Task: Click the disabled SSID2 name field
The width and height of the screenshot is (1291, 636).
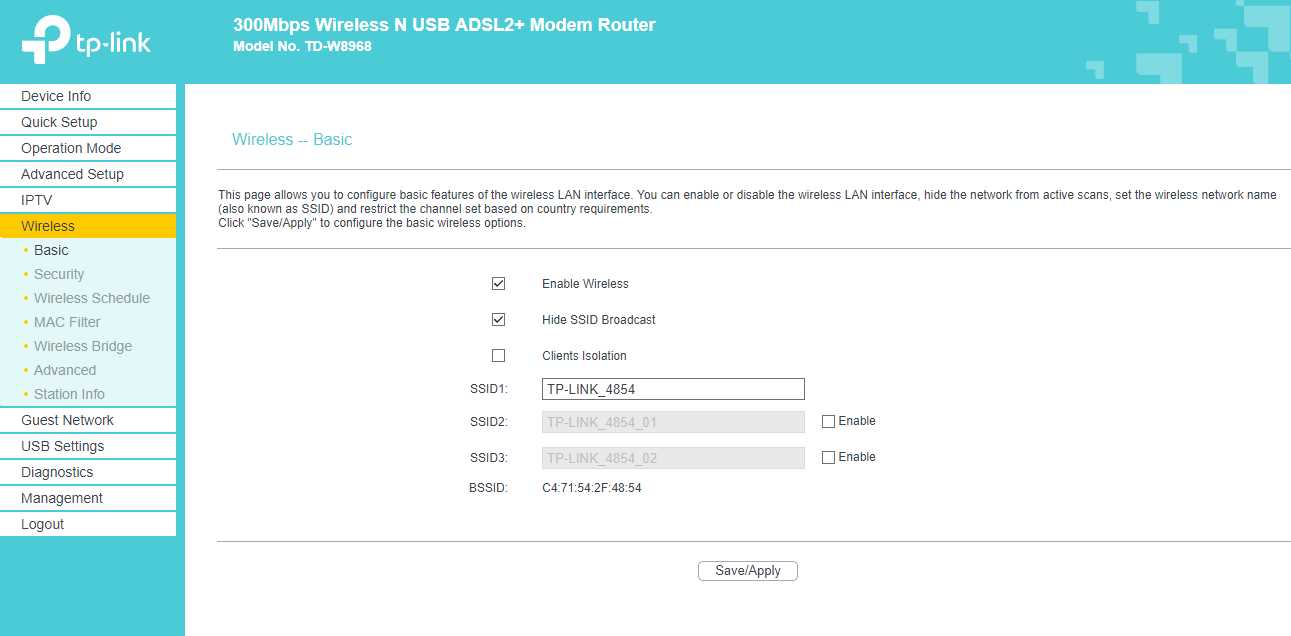Action: 673,422
